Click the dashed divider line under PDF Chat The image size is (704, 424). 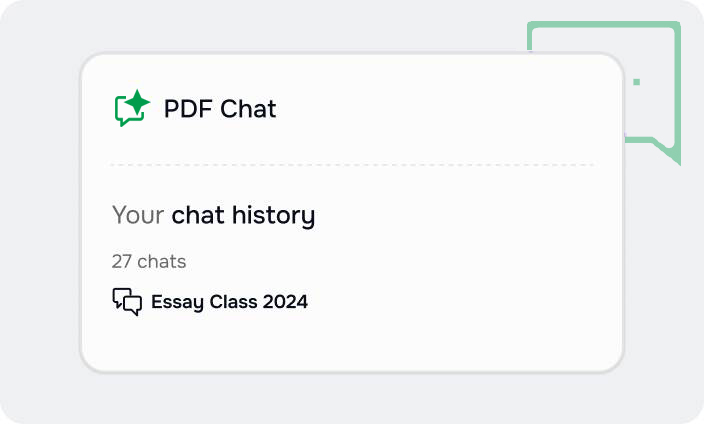(x=352, y=165)
